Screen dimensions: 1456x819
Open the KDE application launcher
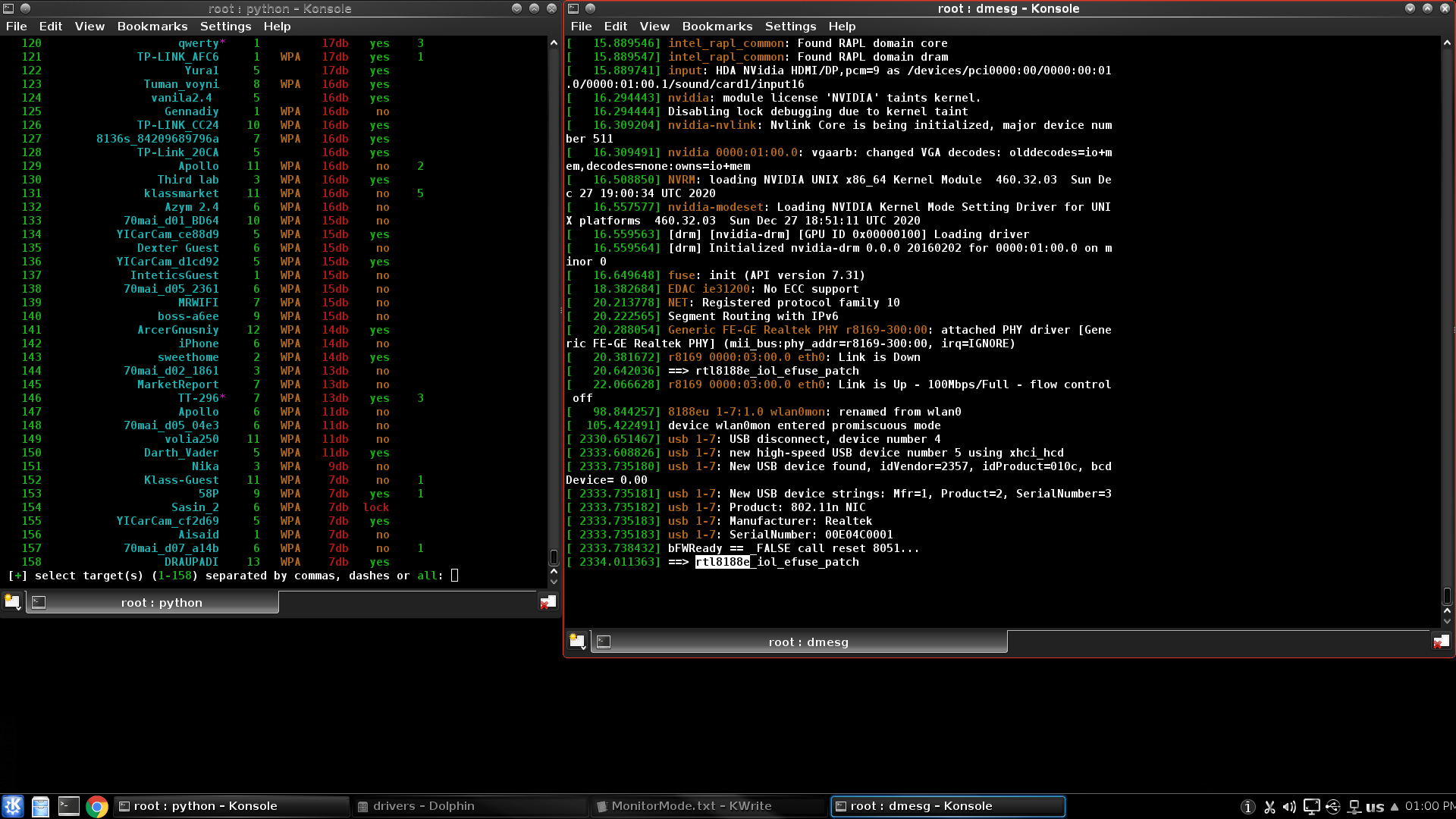tap(13, 806)
